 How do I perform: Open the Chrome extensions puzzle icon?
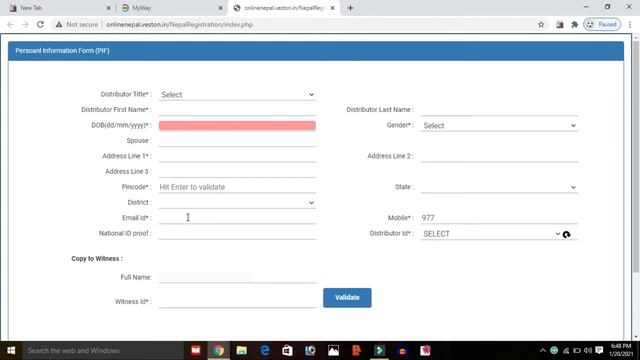pos(575,24)
